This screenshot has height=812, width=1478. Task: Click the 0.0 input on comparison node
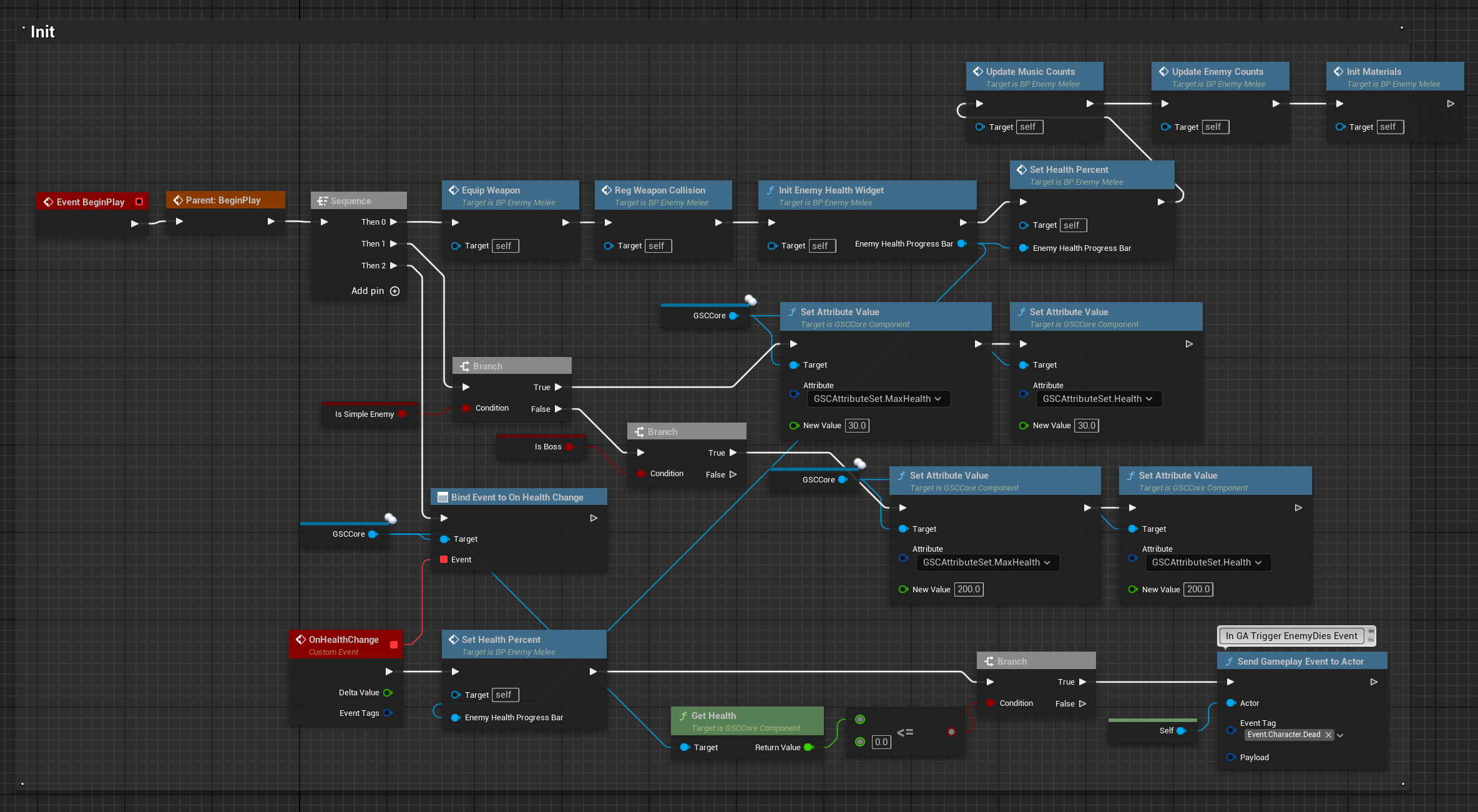tap(881, 742)
